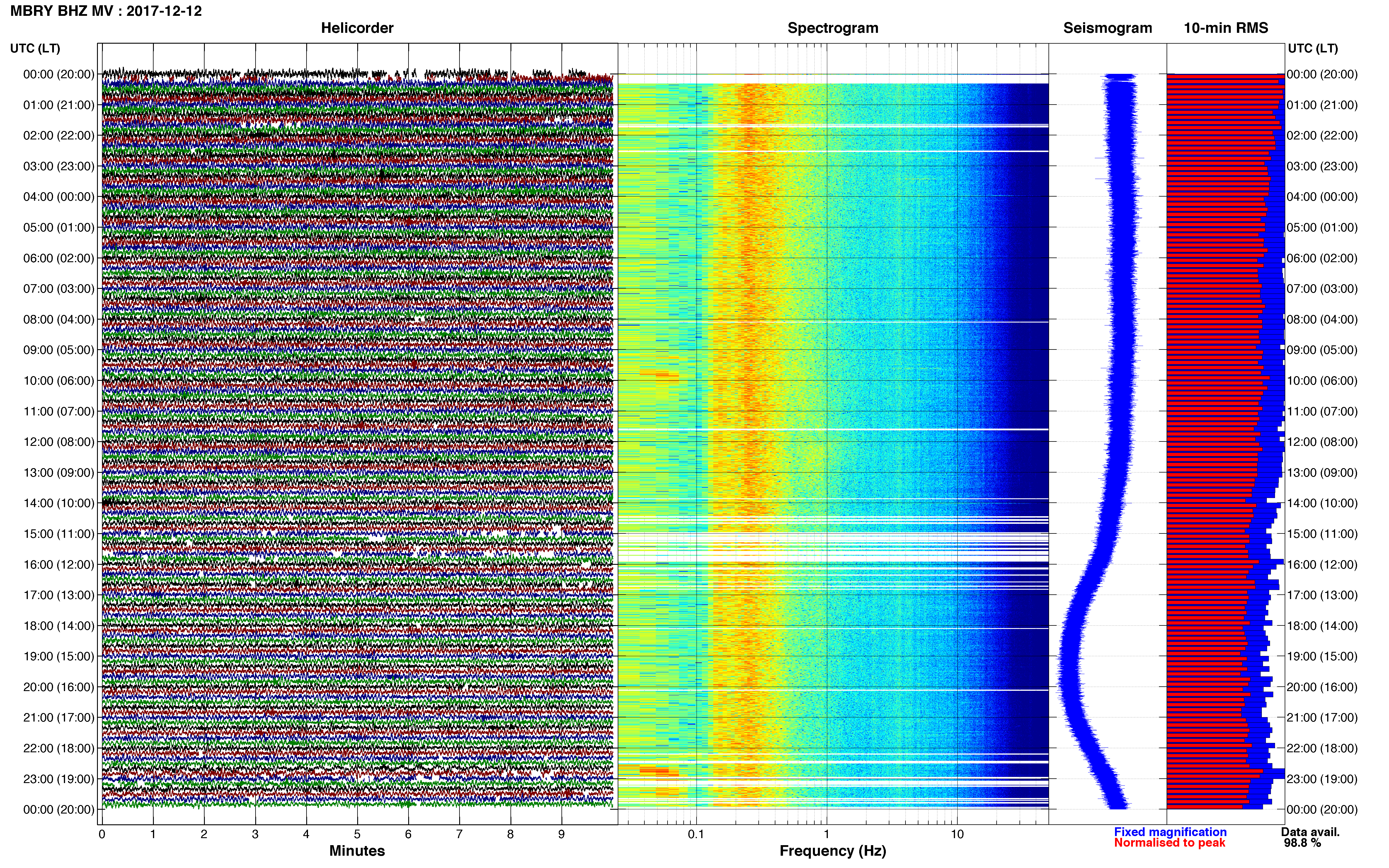
Task: Click the '98.8 %' availability value
Action: [1302, 843]
